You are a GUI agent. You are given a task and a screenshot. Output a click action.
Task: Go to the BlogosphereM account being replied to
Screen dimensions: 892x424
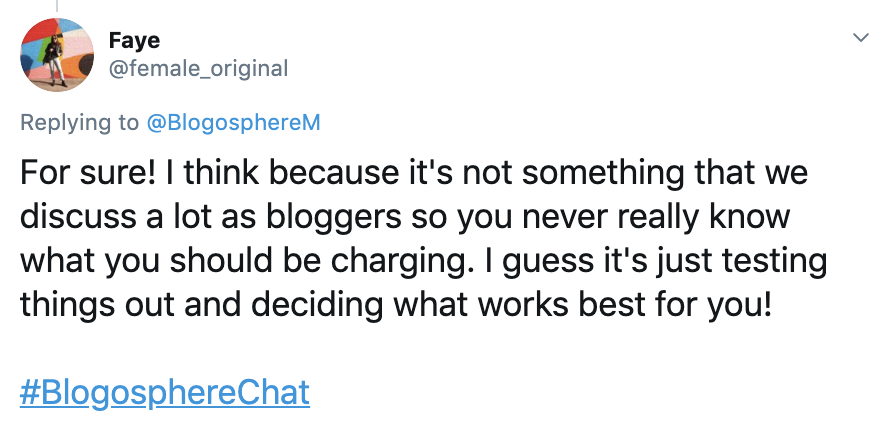coord(232,123)
